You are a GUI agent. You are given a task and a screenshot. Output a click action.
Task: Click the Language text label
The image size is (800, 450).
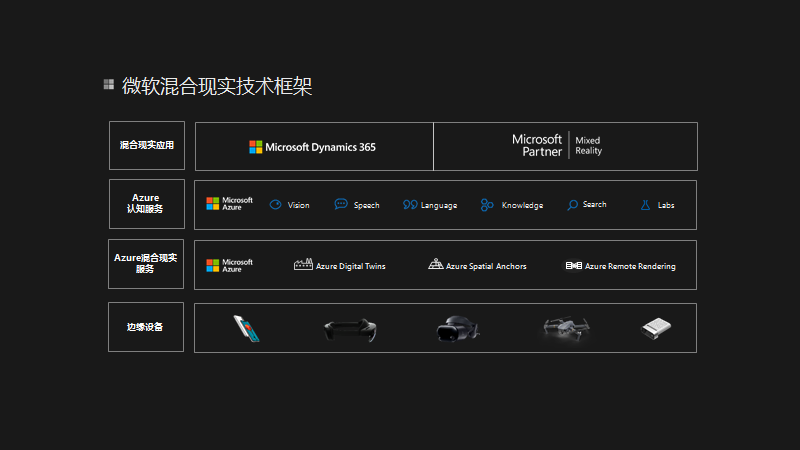point(439,206)
